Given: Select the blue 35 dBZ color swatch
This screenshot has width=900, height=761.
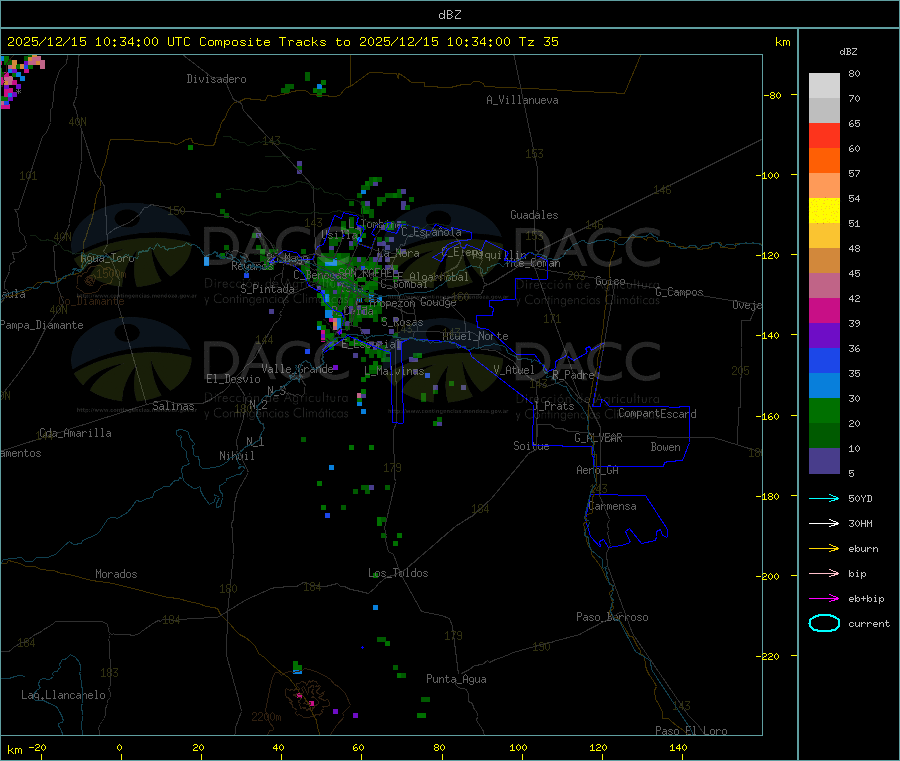Looking at the screenshot, I should click(824, 360).
